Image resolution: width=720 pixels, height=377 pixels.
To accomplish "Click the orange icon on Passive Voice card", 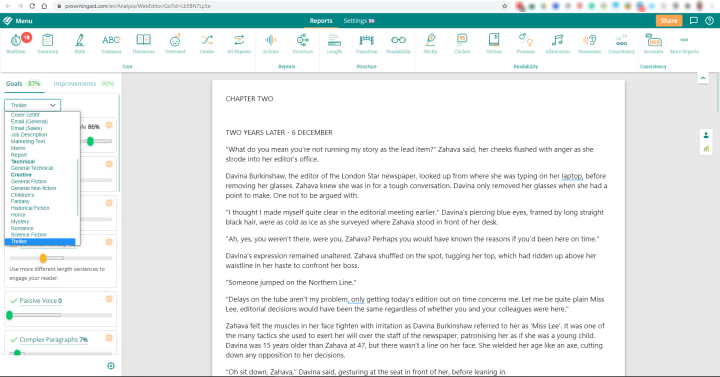I will pyautogui.click(x=109, y=299).
